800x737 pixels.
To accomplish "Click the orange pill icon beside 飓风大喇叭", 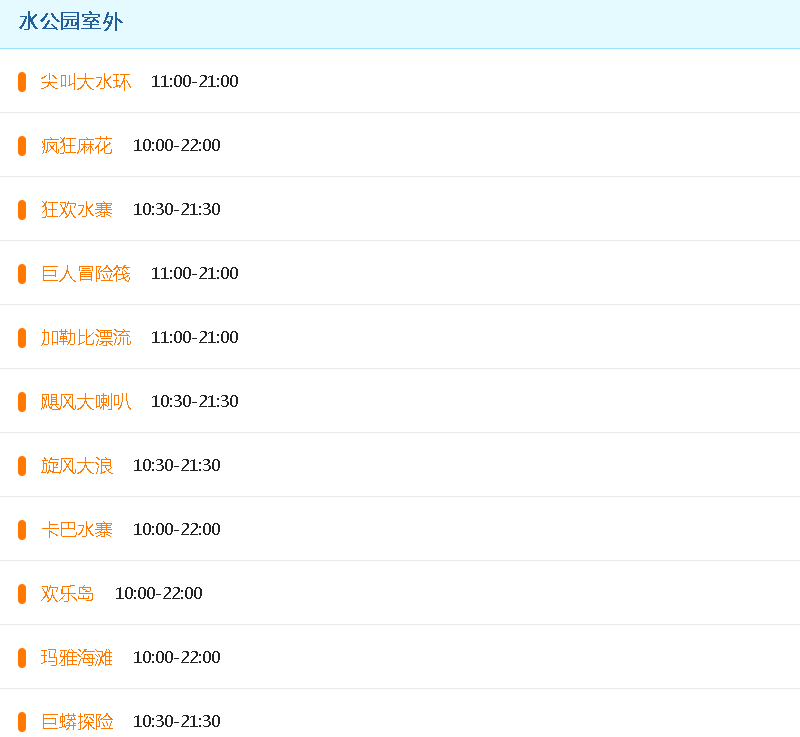I will point(22,402).
